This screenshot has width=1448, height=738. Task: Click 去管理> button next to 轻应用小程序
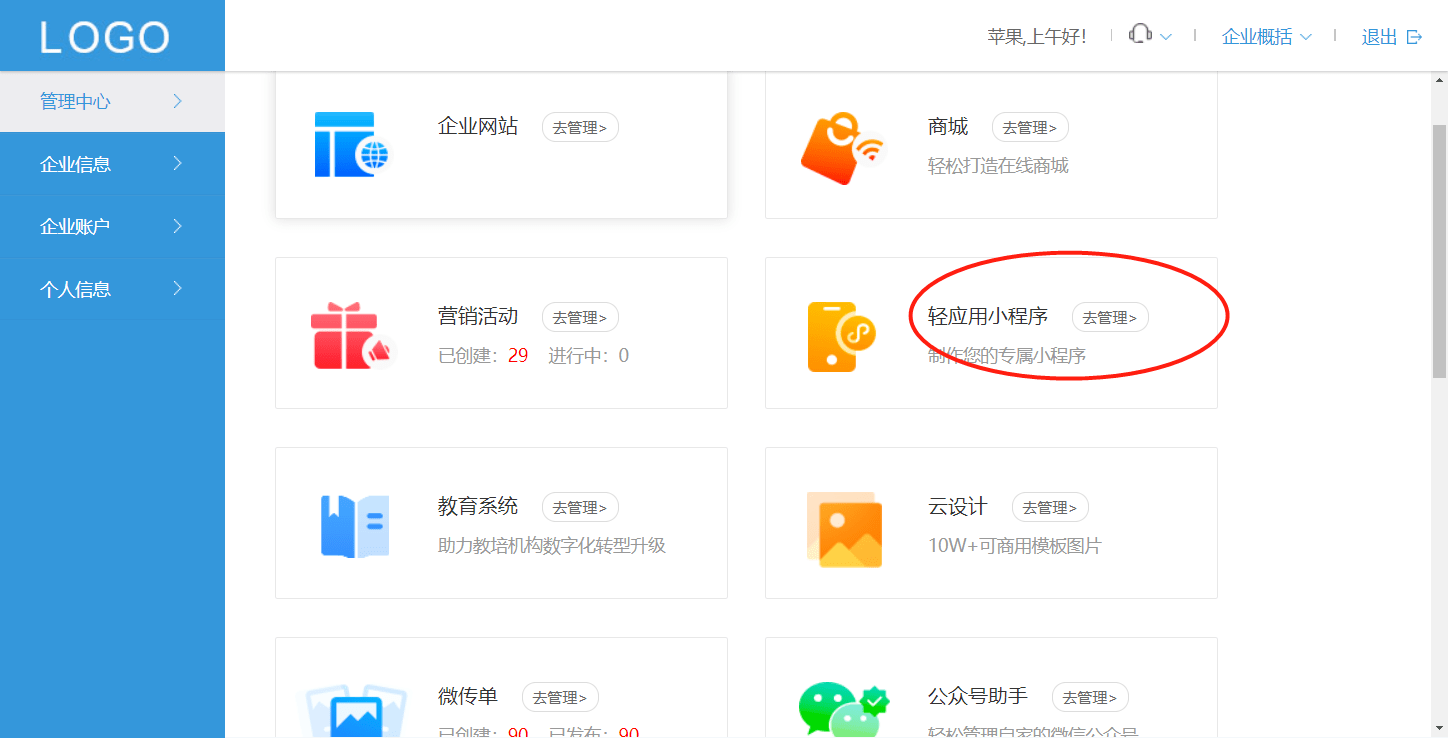coord(1110,317)
